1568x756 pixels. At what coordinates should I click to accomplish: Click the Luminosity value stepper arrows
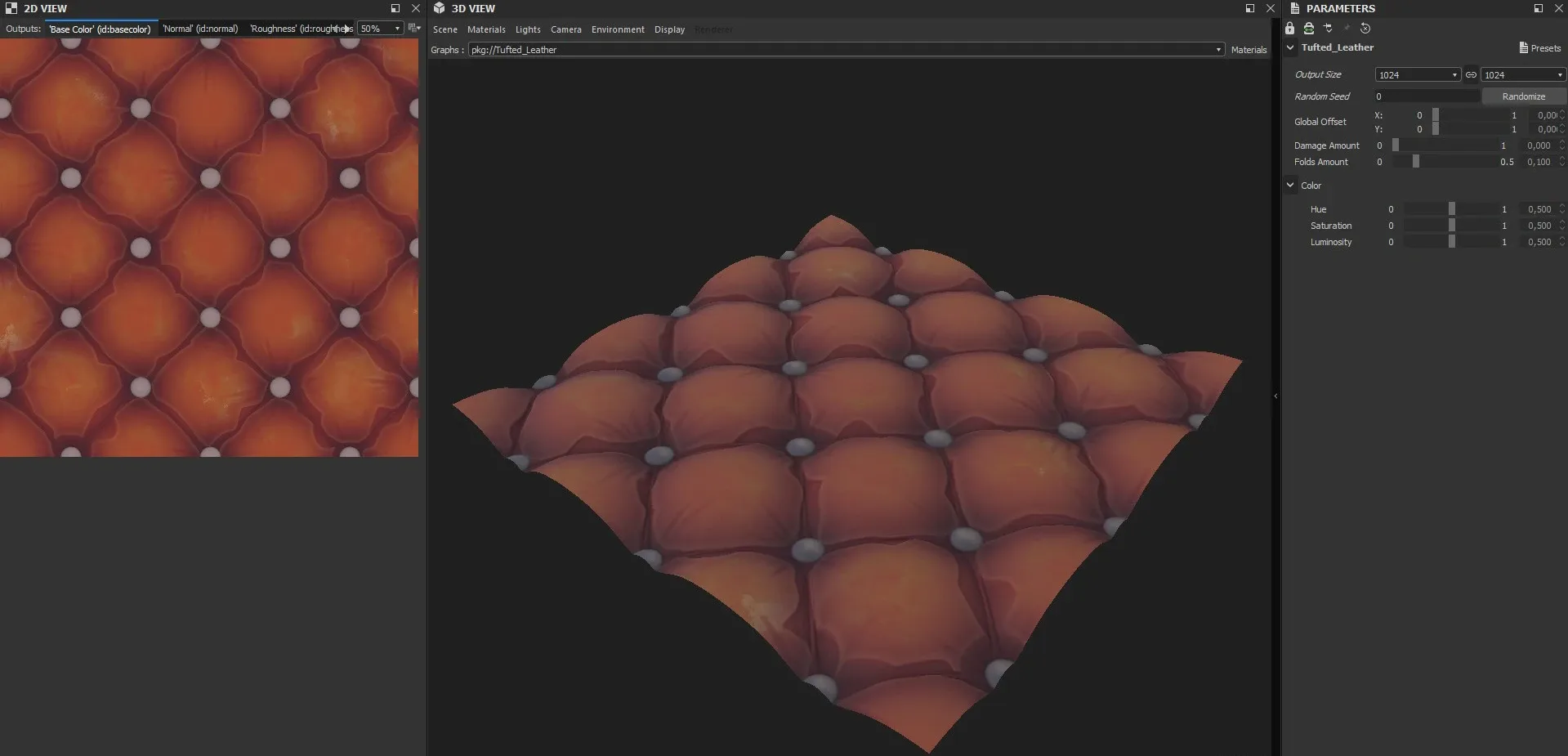(x=1562, y=242)
